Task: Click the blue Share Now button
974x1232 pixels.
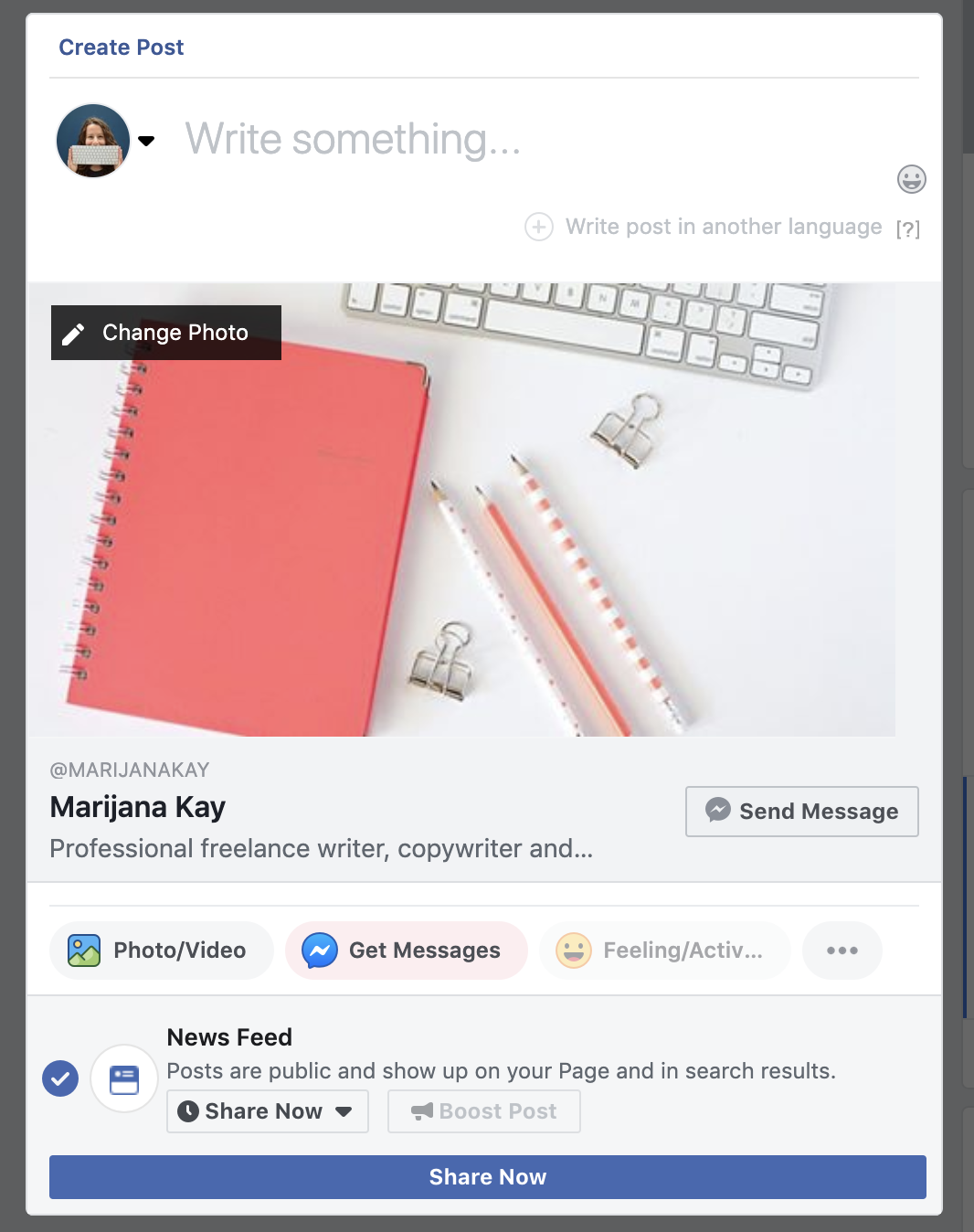Action: click(488, 1177)
